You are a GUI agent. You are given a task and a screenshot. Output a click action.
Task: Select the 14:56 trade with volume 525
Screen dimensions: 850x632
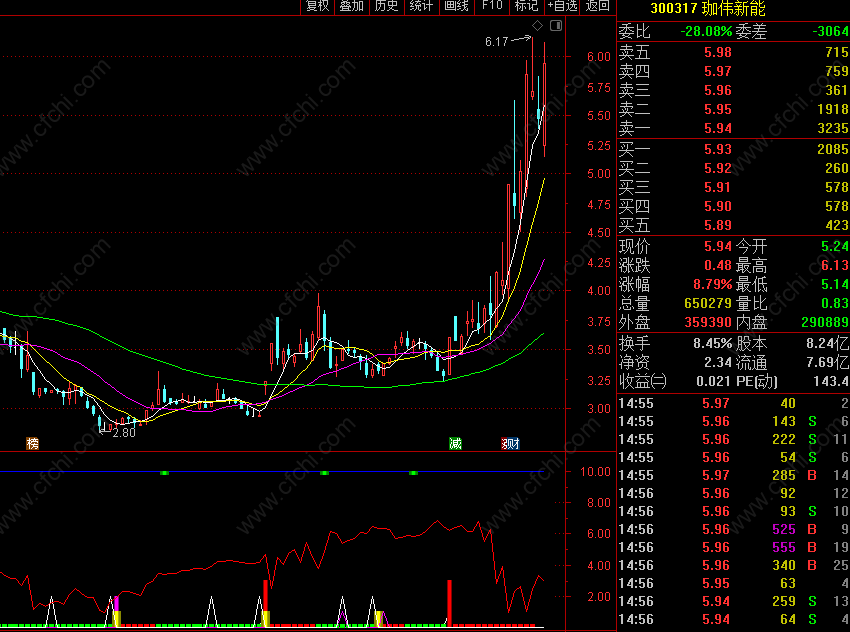(733, 529)
